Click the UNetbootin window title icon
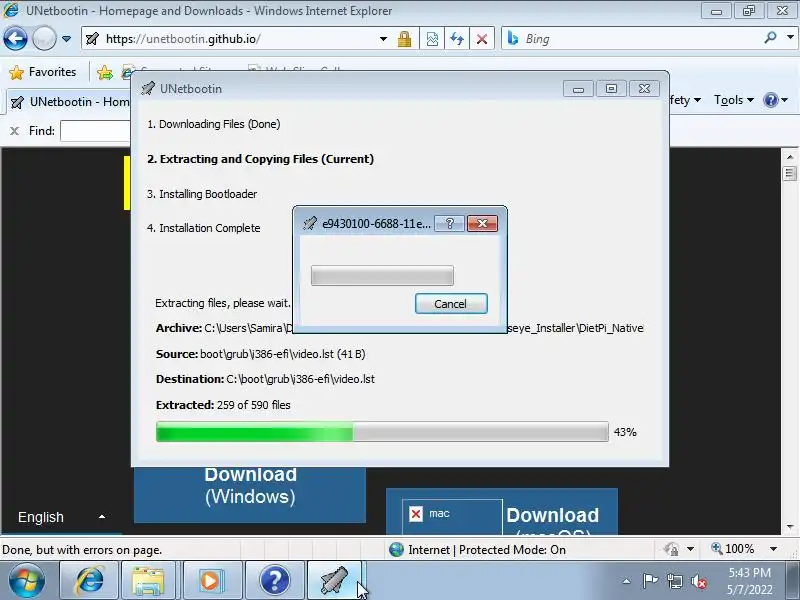Screen dimensions: 800x600 click(148, 88)
